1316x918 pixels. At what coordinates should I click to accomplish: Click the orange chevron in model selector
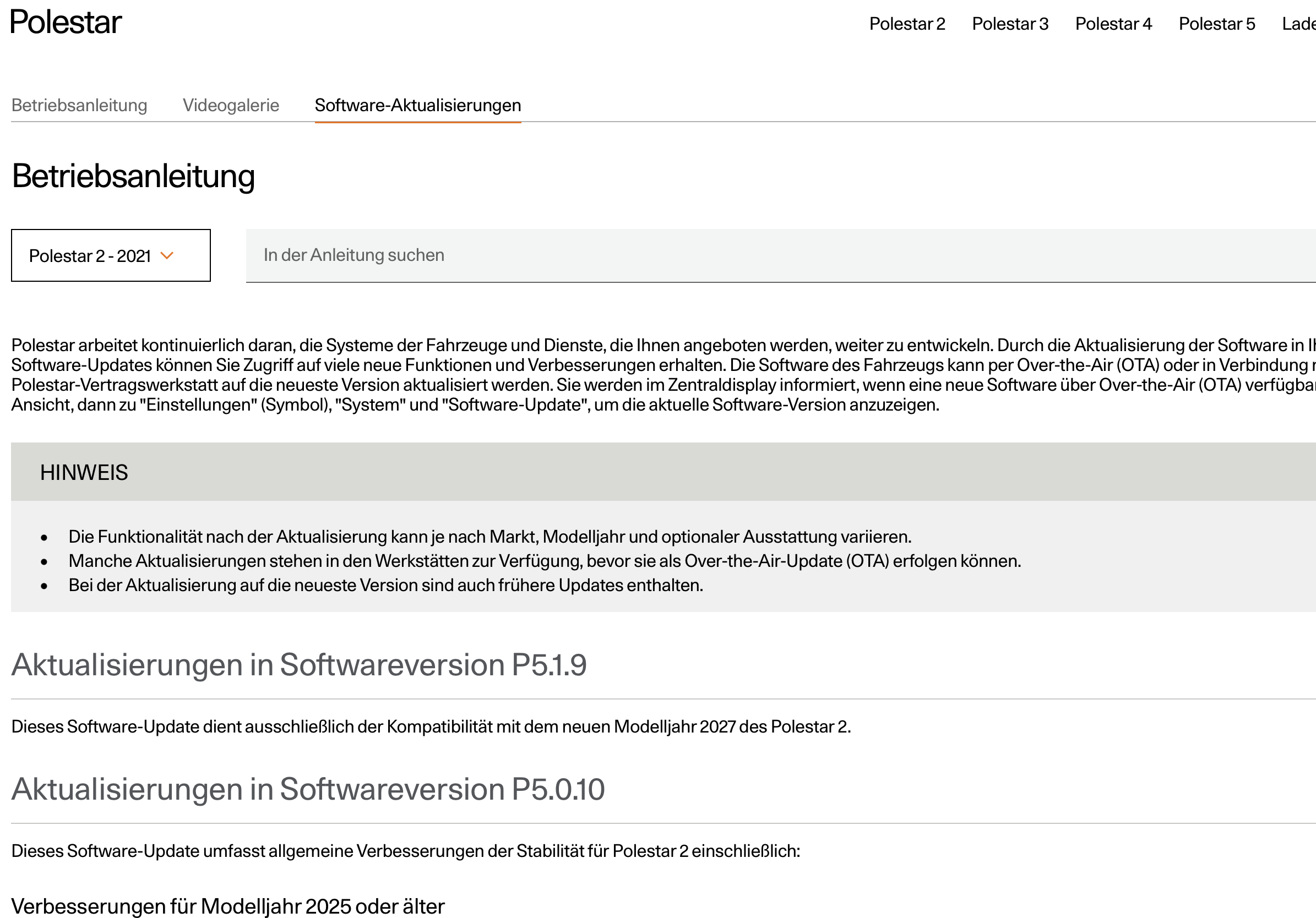pyautogui.click(x=167, y=255)
